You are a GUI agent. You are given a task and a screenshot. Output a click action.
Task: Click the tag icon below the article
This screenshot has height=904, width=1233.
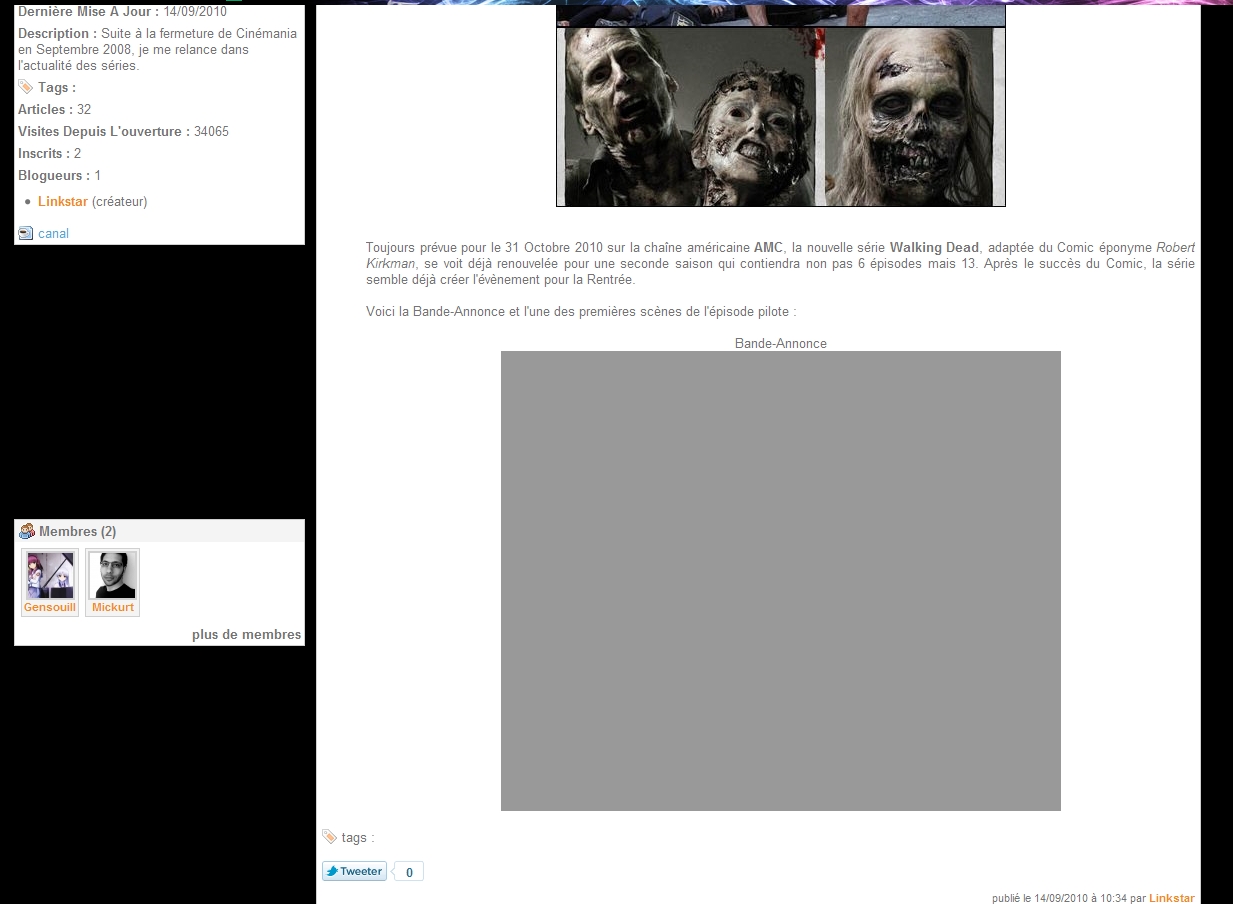click(x=329, y=837)
